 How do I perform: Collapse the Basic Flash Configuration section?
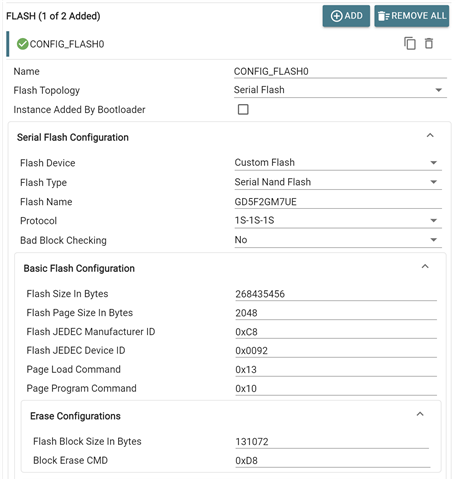point(425,266)
